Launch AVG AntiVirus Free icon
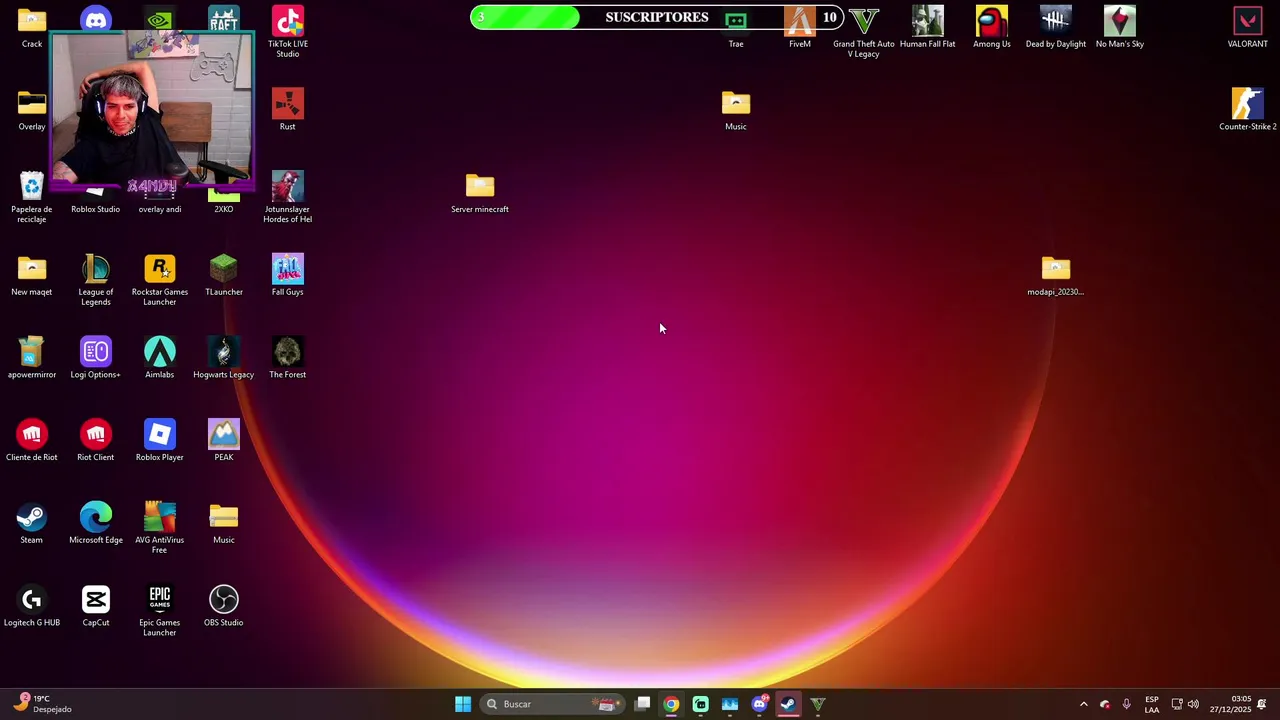This screenshot has width=1280, height=720. 160,528
